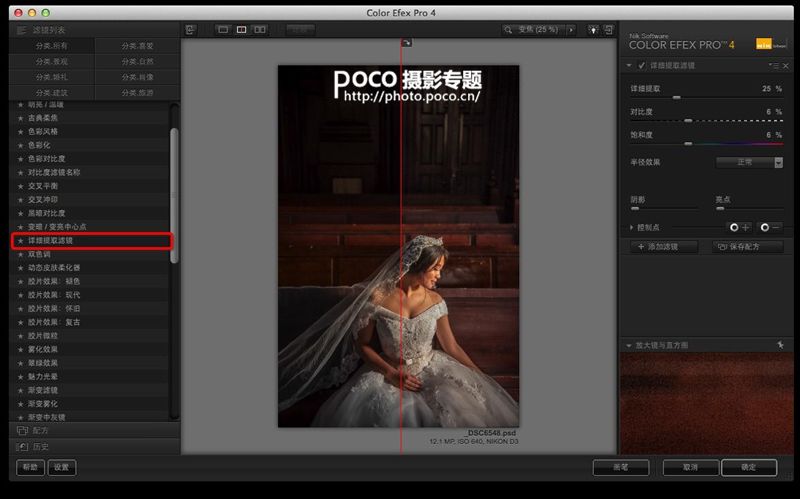Image resolution: width=800 pixels, height=499 pixels.
Task: Adjust the 饱和度 saturation slider handle
Action: pos(688,144)
